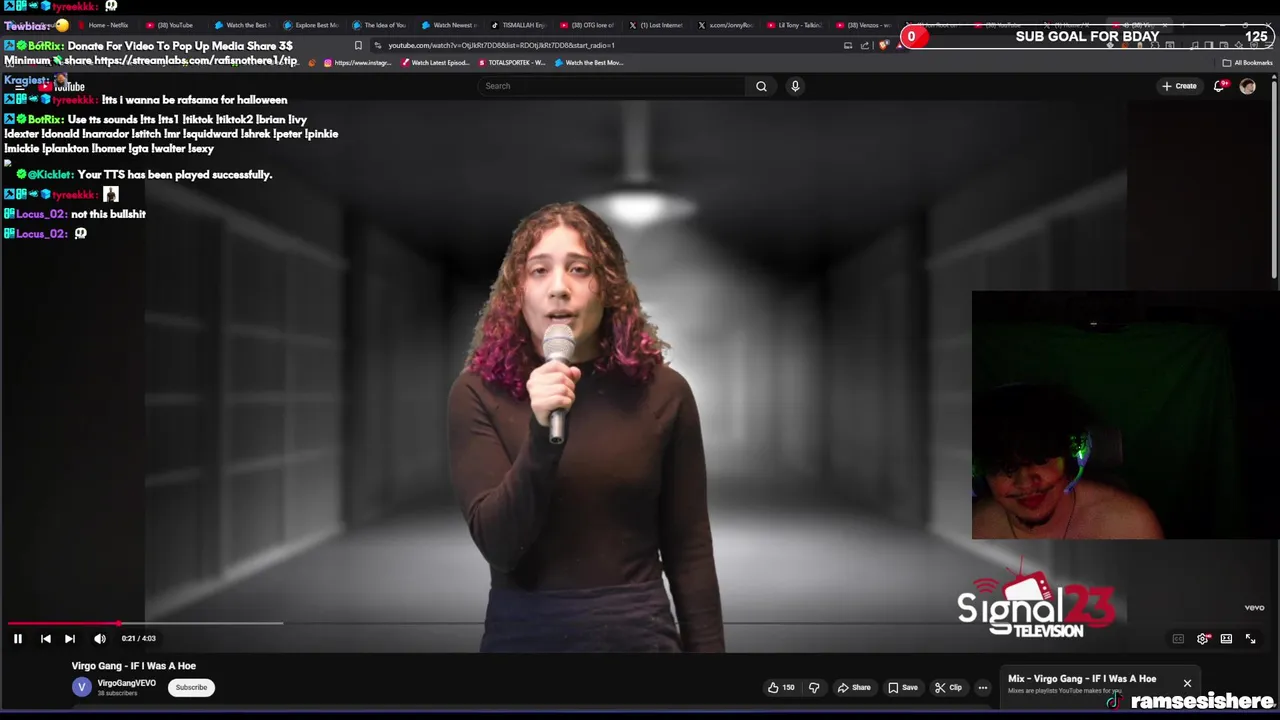The width and height of the screenshot is (1280, 720).
Task: Save the video to a playlist
Action: pyautogui.click(x=903, y=687)
